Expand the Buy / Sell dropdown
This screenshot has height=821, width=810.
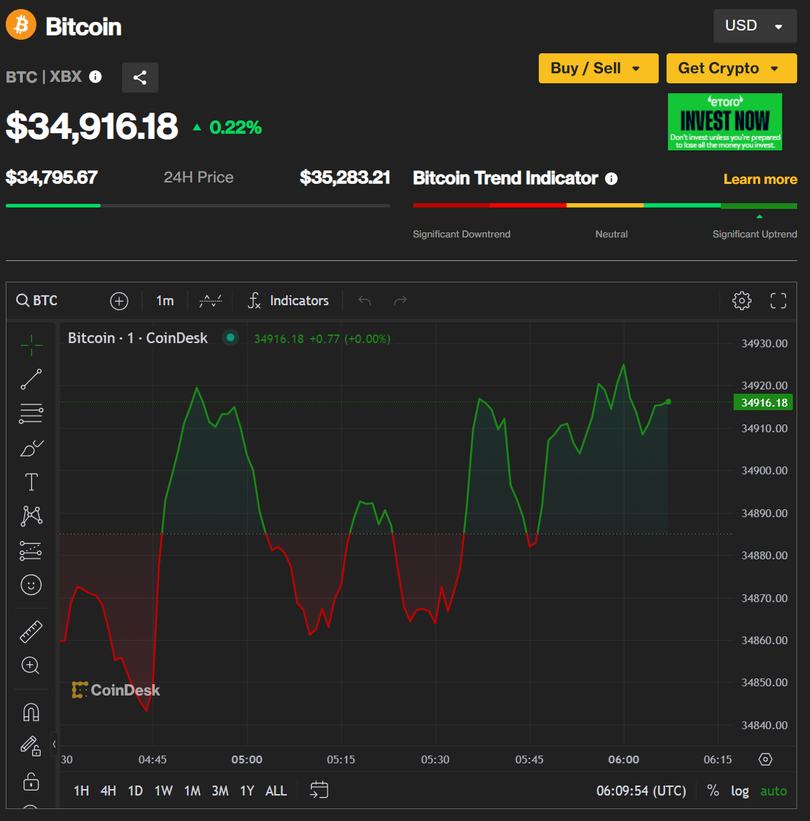(598, 68)
